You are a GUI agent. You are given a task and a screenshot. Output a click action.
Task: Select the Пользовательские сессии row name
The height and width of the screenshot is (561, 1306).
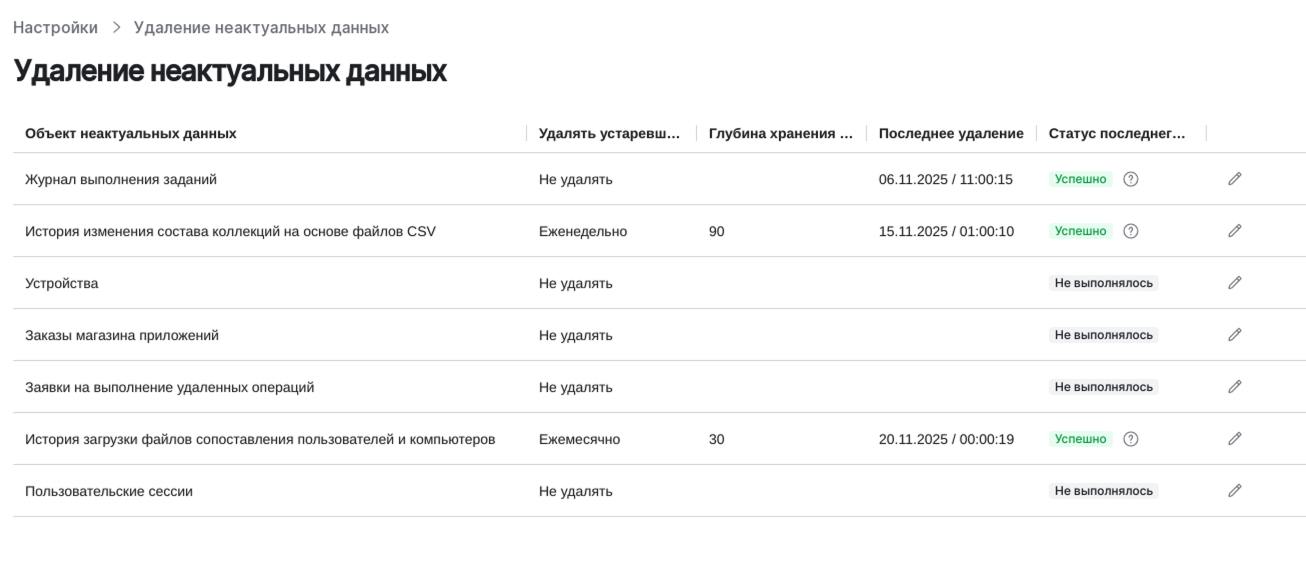click(x=109, y=491)
